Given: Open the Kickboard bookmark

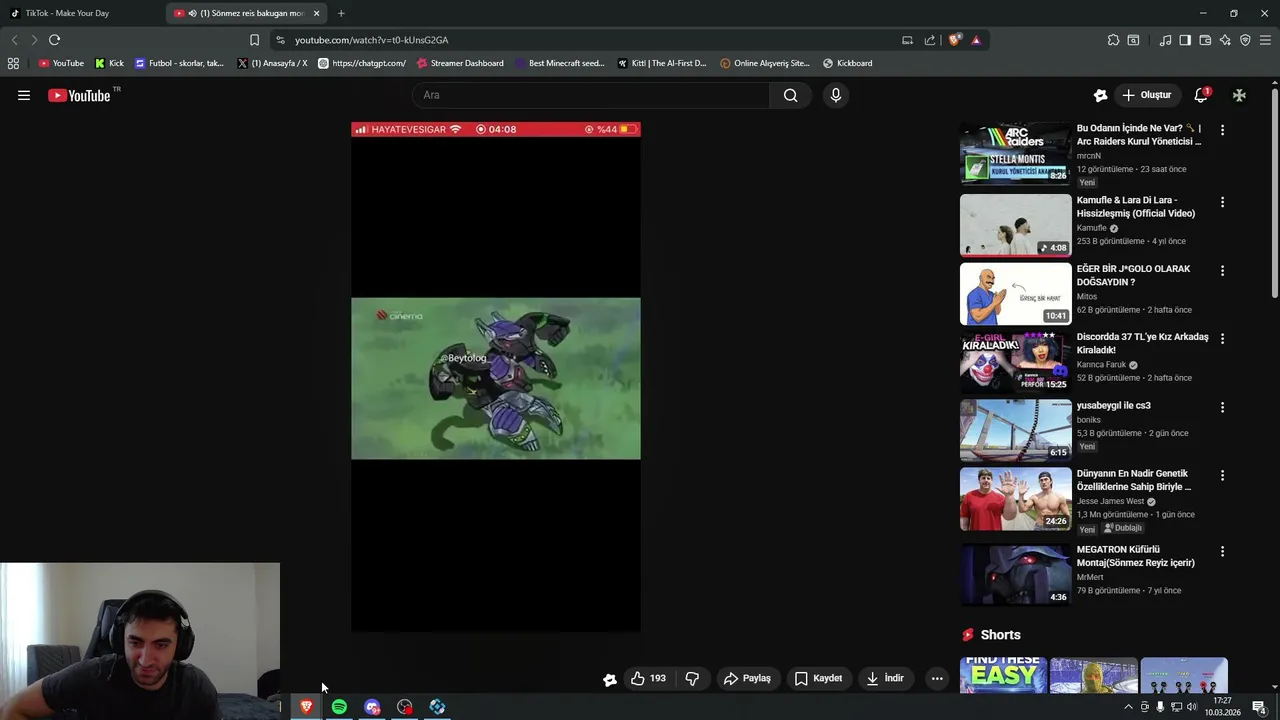Looking at the screenshot, I should click(x=847, y=63).
